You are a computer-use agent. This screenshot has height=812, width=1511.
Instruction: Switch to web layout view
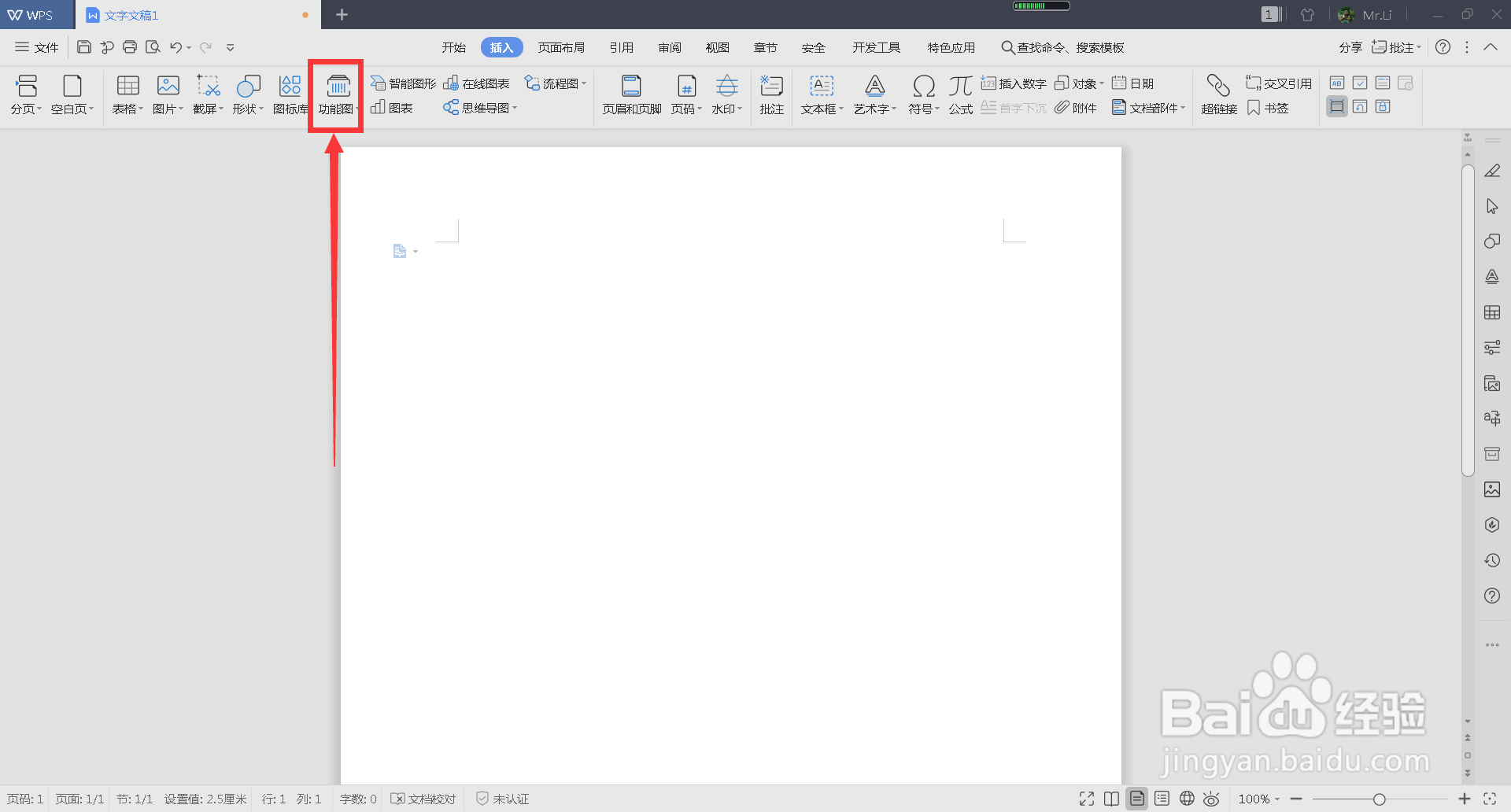click(x=1187, y=799)
